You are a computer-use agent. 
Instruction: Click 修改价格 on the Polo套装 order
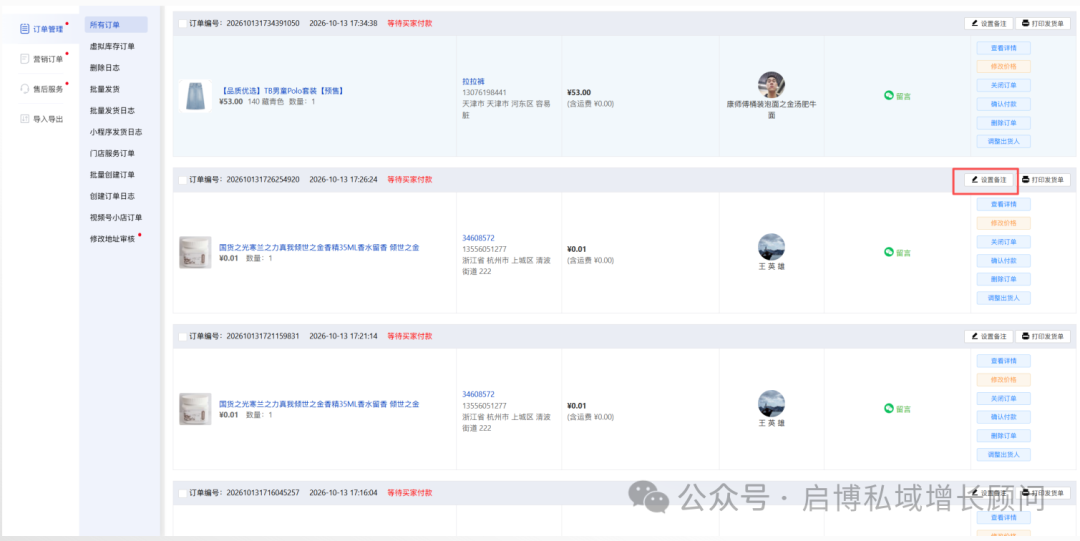point(1004,67)
